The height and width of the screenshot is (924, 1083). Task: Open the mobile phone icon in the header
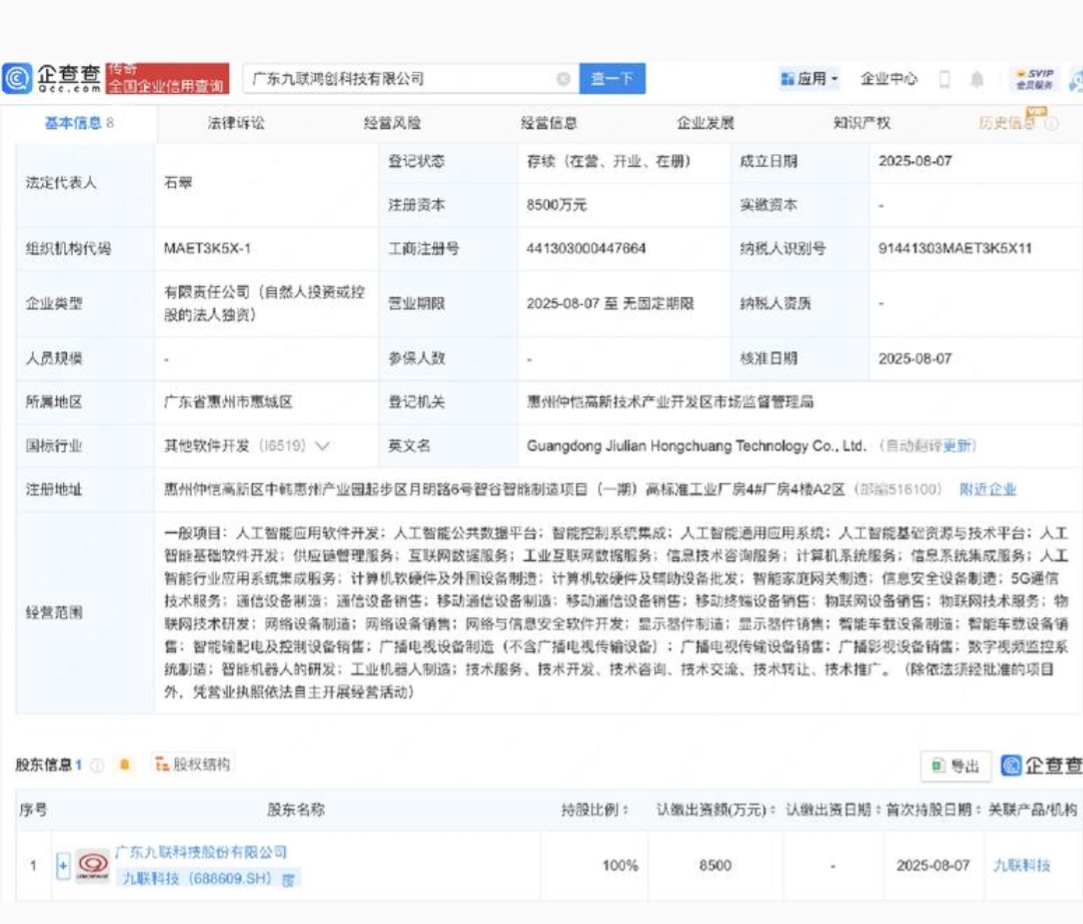pos(944,79)
